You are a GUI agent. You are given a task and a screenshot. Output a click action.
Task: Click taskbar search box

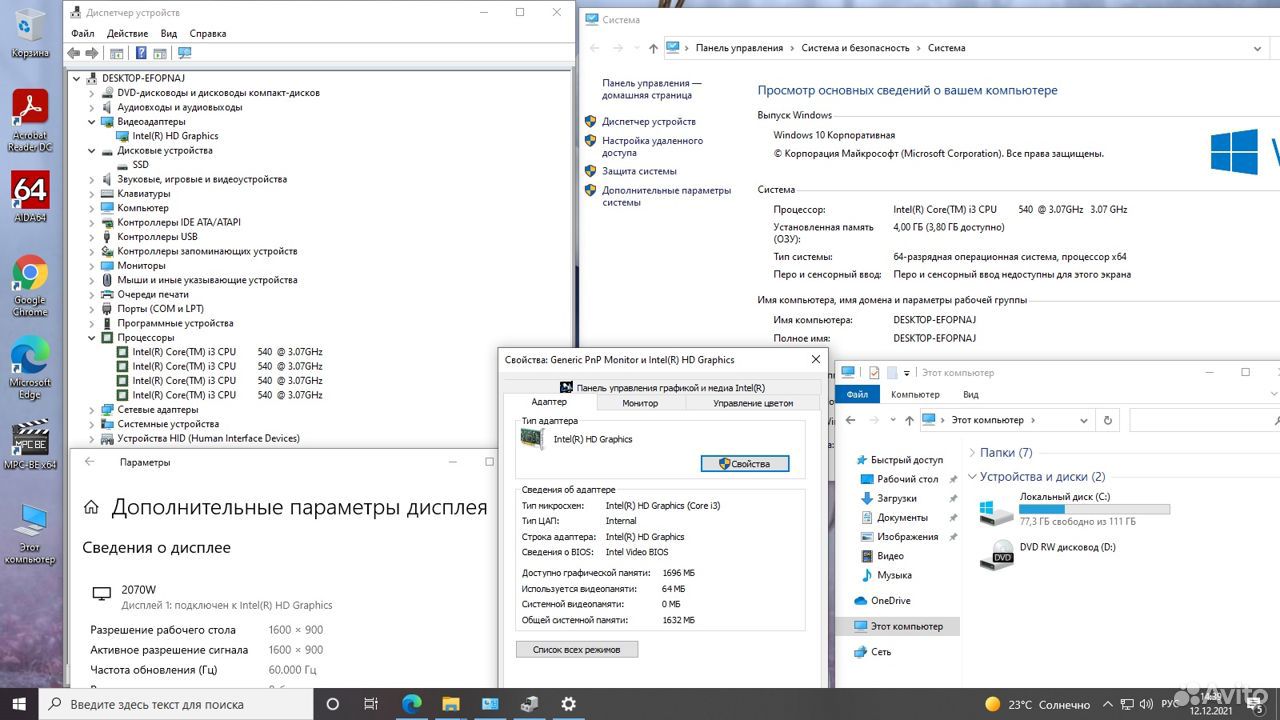tap(176, 704)
